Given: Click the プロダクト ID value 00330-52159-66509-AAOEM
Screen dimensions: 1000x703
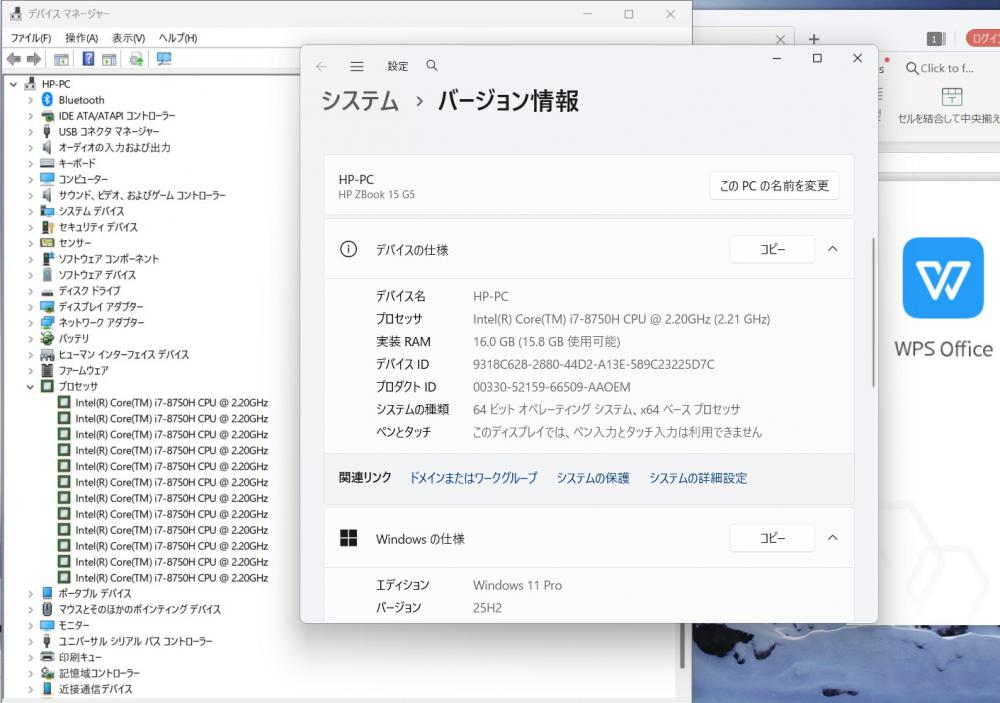Looking at the screenshot, I should pos(551,387).
